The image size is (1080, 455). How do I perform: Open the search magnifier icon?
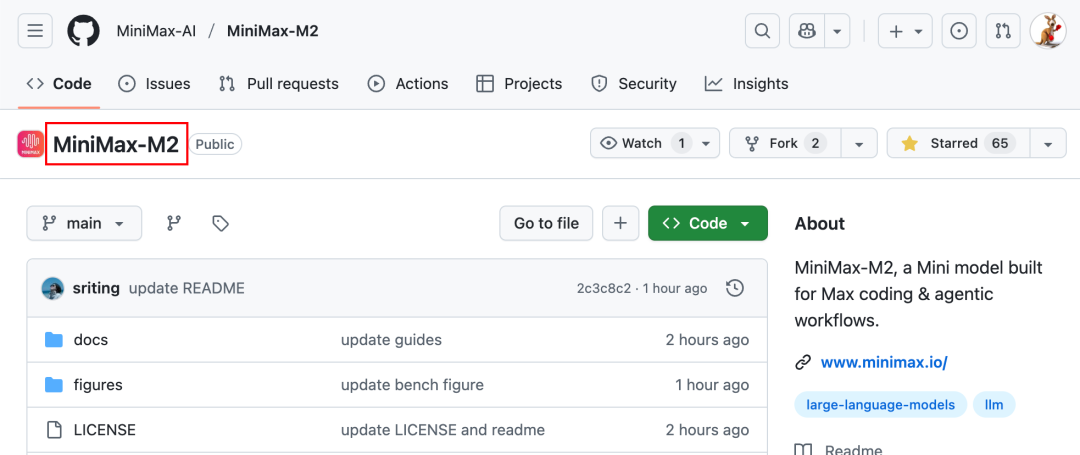click(762, 31)
